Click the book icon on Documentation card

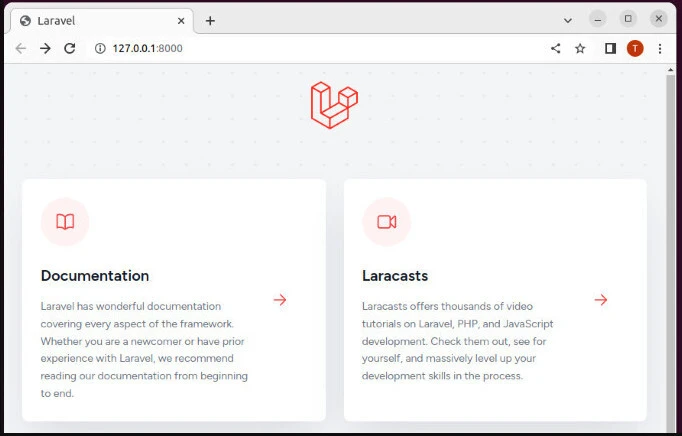pyautogui.click(x=65, y=222)
